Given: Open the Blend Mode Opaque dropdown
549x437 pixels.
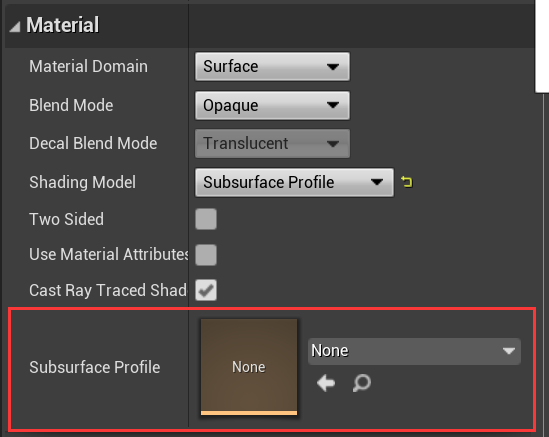Looking at the screenshot, I should 272,105.
